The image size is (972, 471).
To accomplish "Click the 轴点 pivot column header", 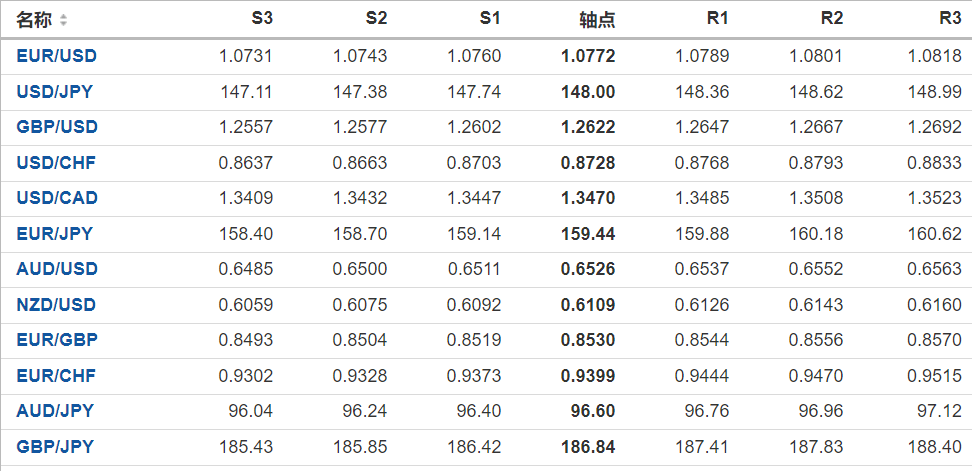I will tap(597, 20).
